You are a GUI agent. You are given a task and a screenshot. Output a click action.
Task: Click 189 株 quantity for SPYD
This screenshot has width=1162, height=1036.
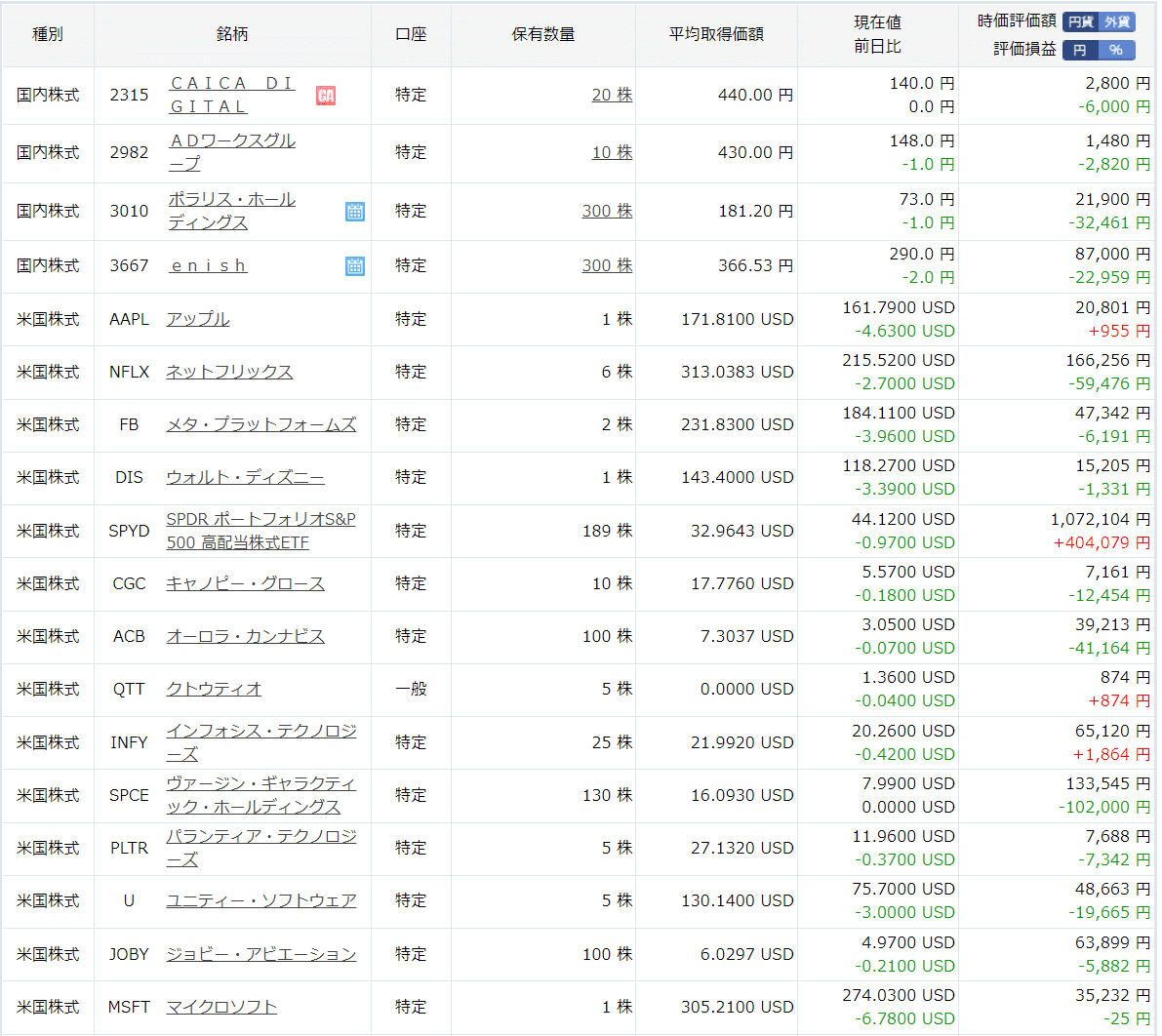click(x=607, y=532)
